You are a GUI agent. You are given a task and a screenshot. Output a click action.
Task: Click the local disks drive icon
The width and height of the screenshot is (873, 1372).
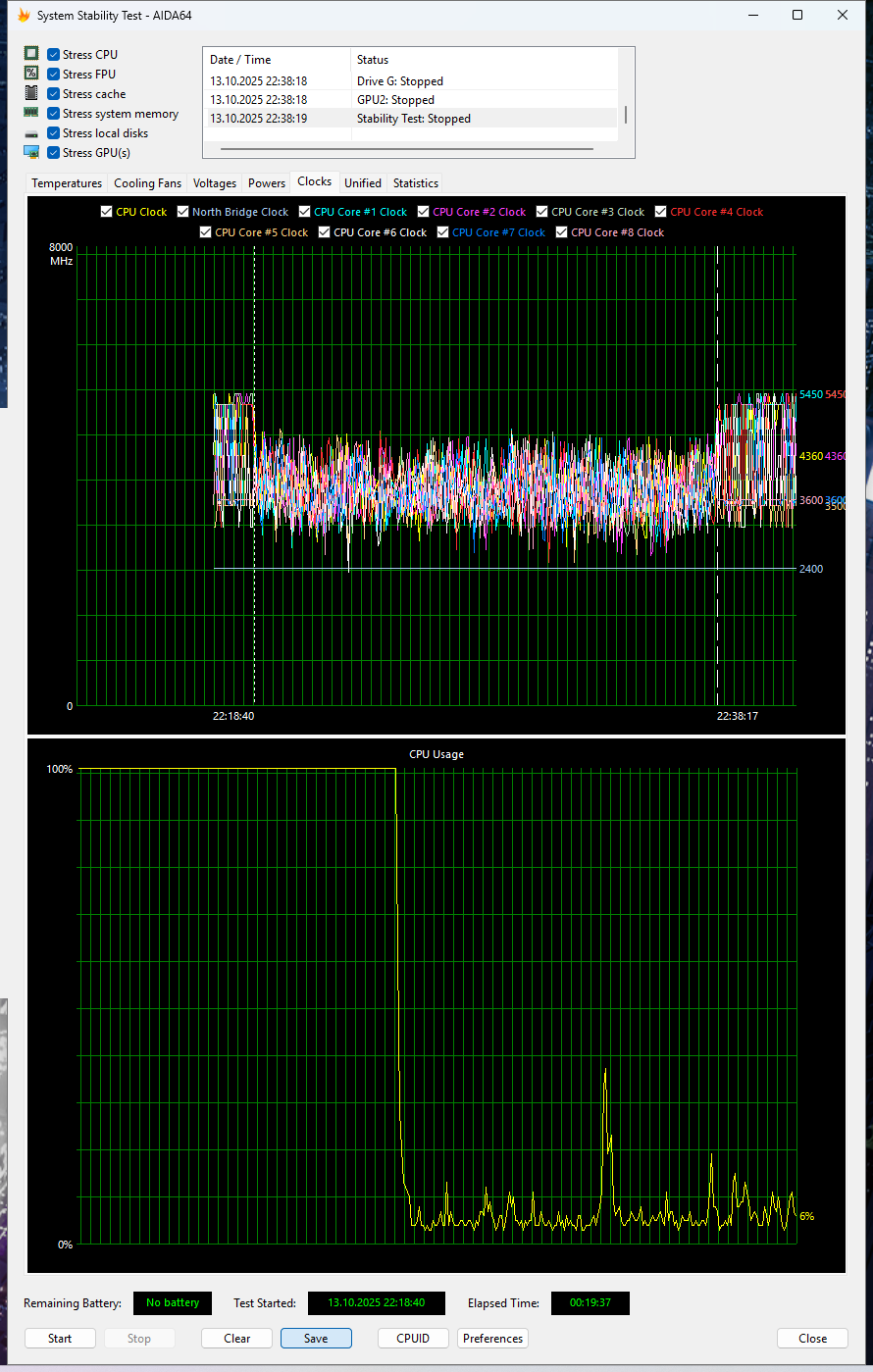pyautogui.click(x=30, y=131)
